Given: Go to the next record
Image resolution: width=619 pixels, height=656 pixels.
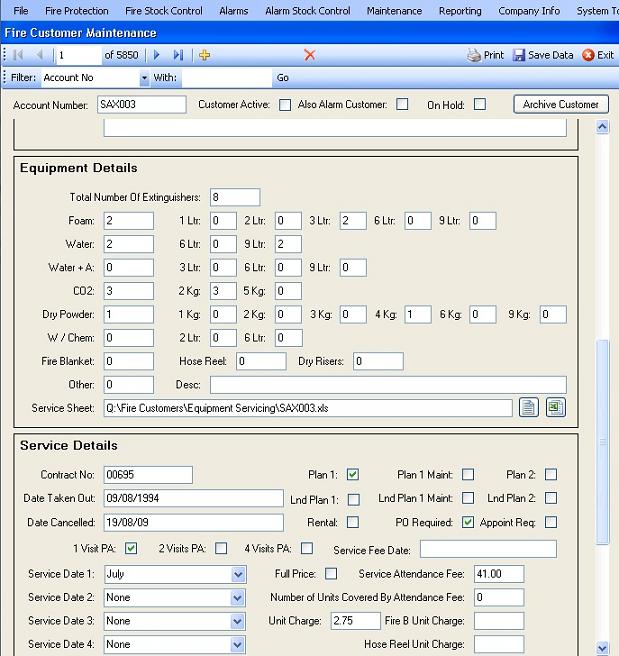Looking at the screenshot, I should pos(157,55).
